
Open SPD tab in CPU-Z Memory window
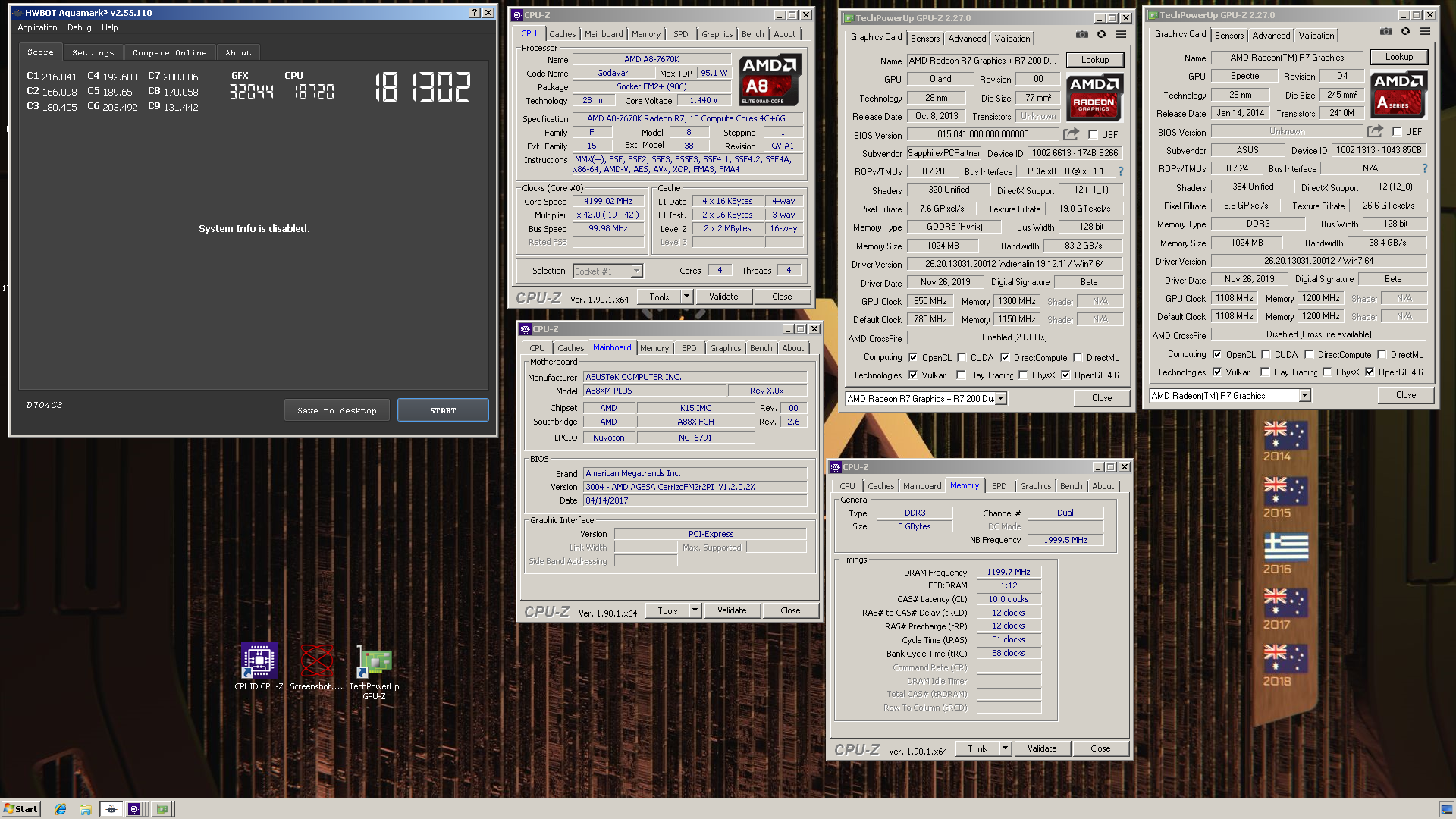pos(999,487)
